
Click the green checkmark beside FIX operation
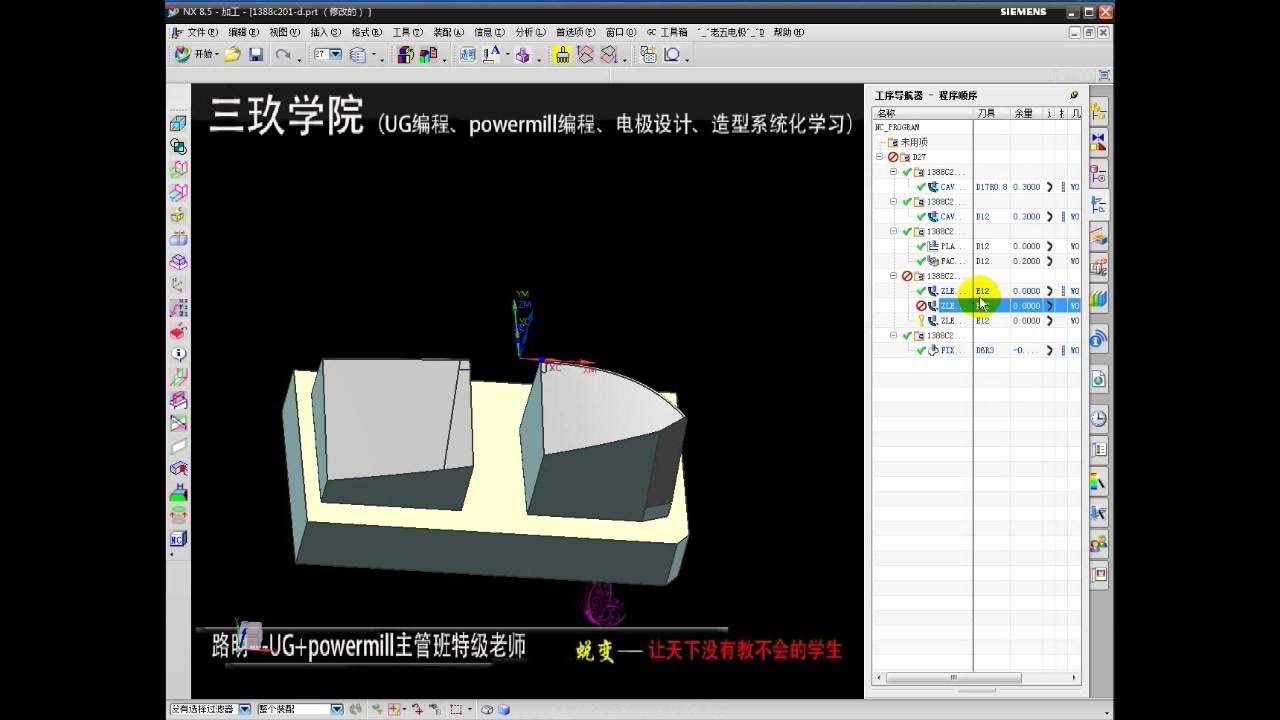[x=919, y=350]
